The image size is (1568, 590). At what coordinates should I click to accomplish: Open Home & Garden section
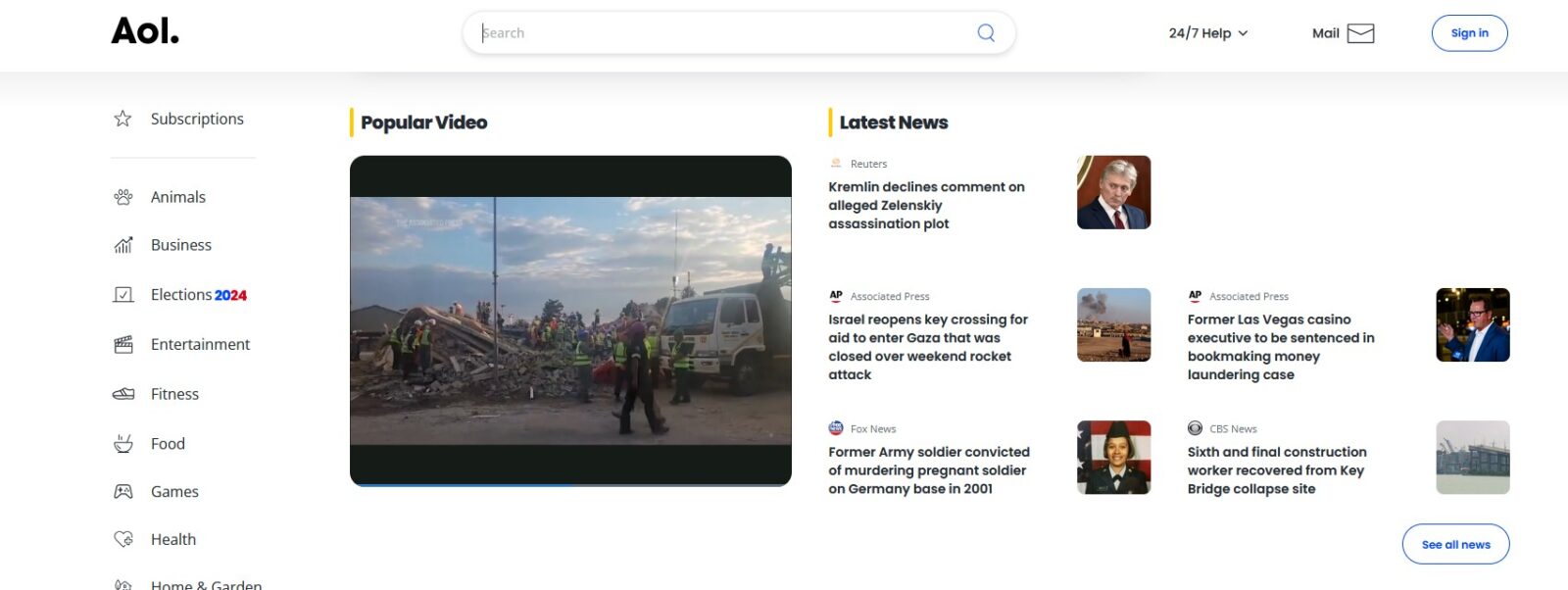(206, 584)
